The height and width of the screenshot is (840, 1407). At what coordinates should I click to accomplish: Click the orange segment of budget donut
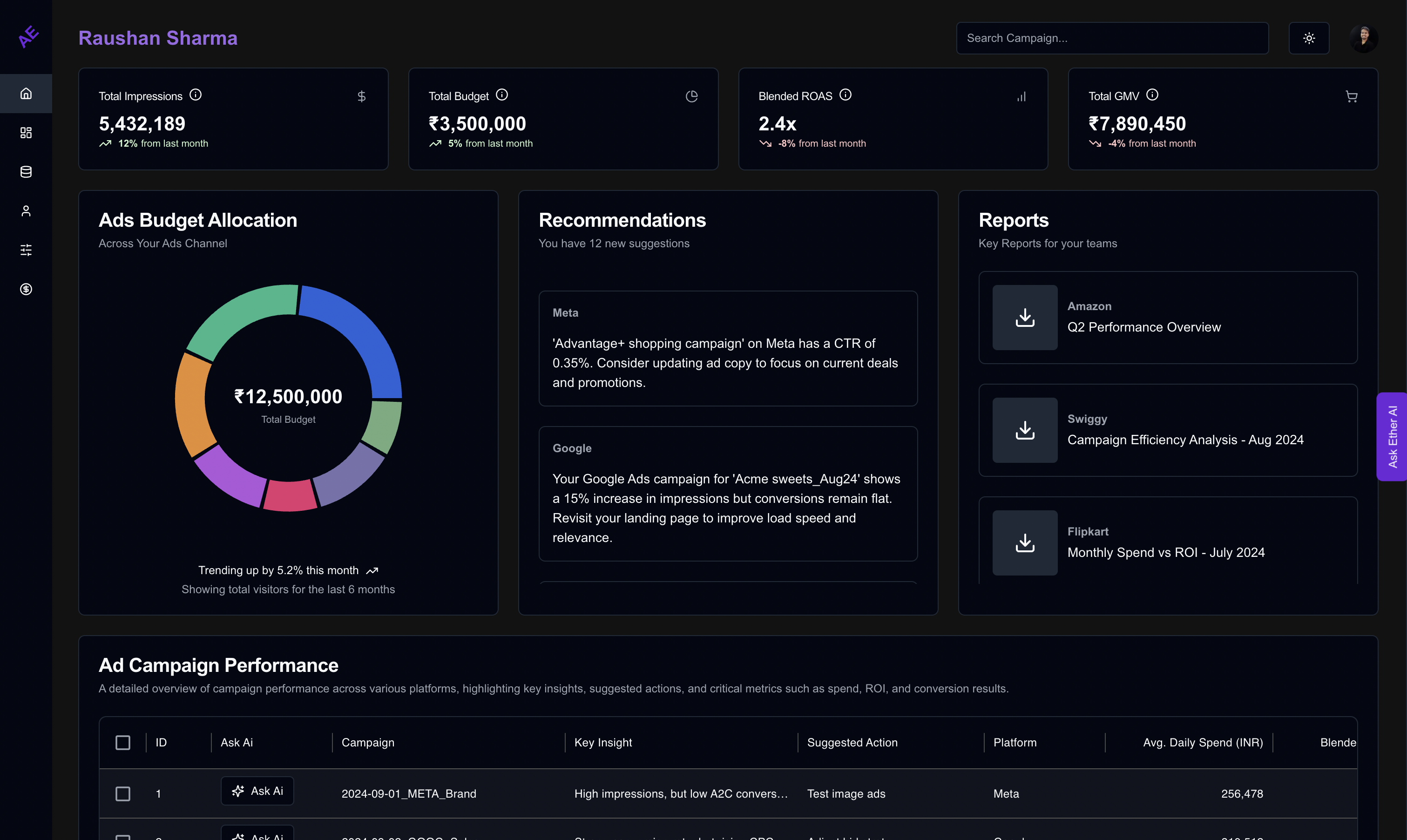pyautogui.click(x=191, y=405)
